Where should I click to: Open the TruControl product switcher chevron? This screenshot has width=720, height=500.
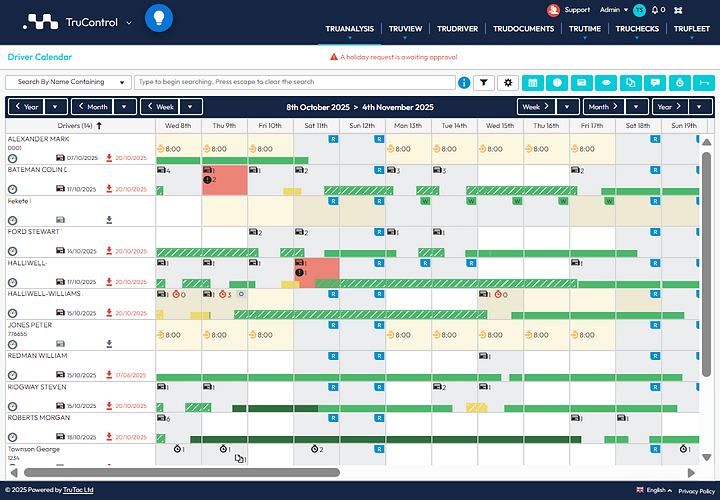(x=129, y=22)
